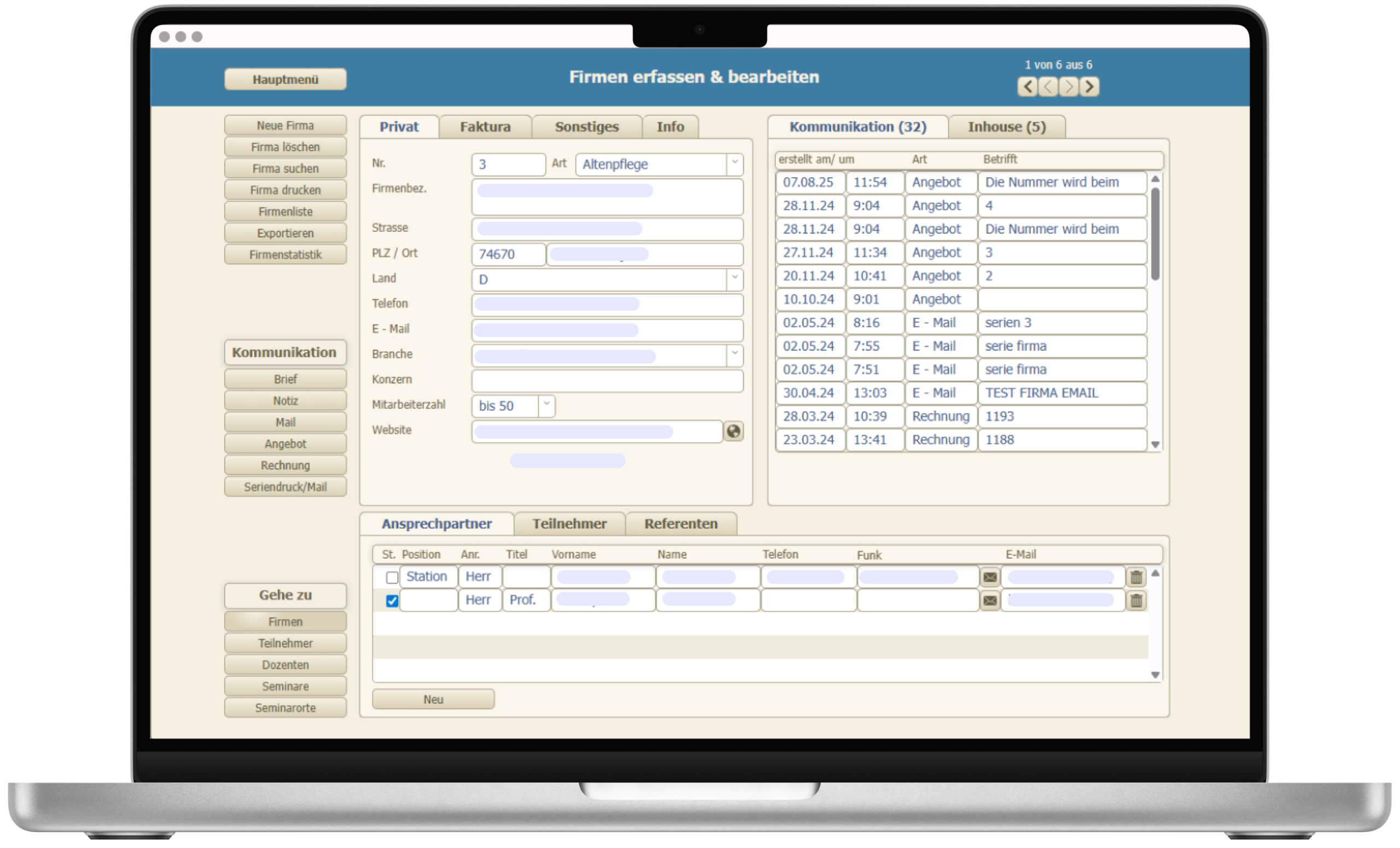
Task: Click mail icon in Station contact row
Action: (990, 577)
